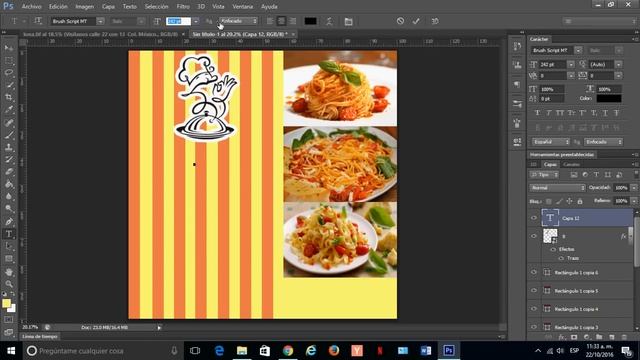Select the Move tool in the toolbox
Image resolution: width=640 pixels, height=360 pixels.
click(x=9, y=48)
